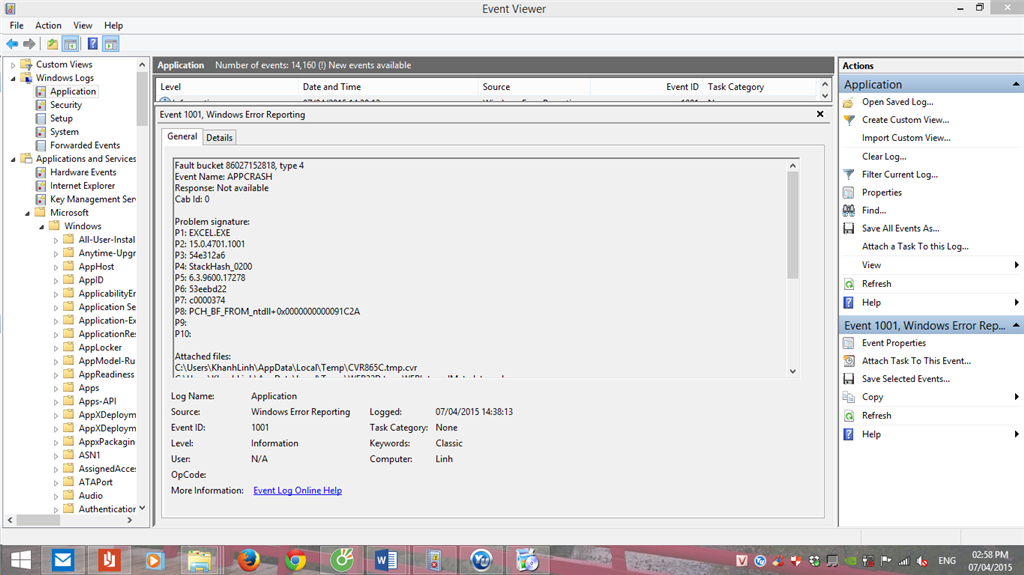Open the Action menu

coord(48,25)
